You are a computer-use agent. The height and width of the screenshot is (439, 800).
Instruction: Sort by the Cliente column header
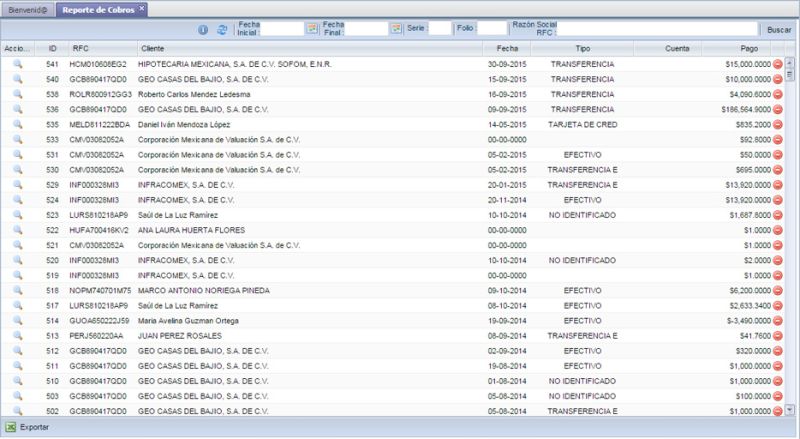pos(153,47)
